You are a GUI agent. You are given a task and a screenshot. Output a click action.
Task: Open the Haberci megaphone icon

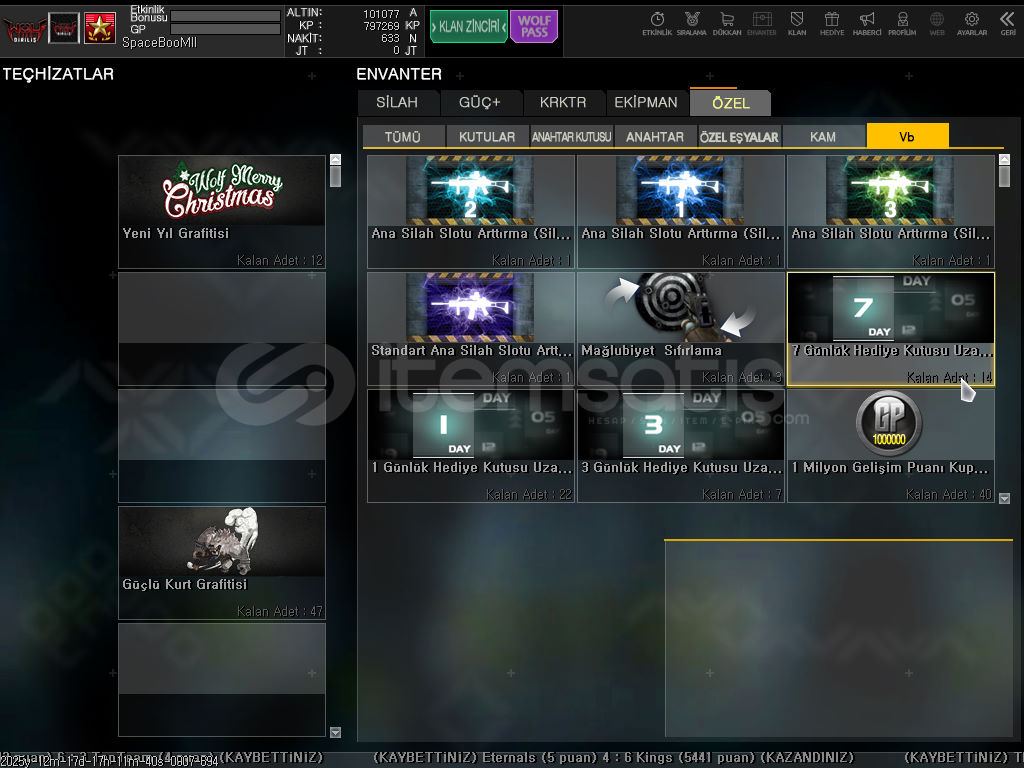point(867,24)
